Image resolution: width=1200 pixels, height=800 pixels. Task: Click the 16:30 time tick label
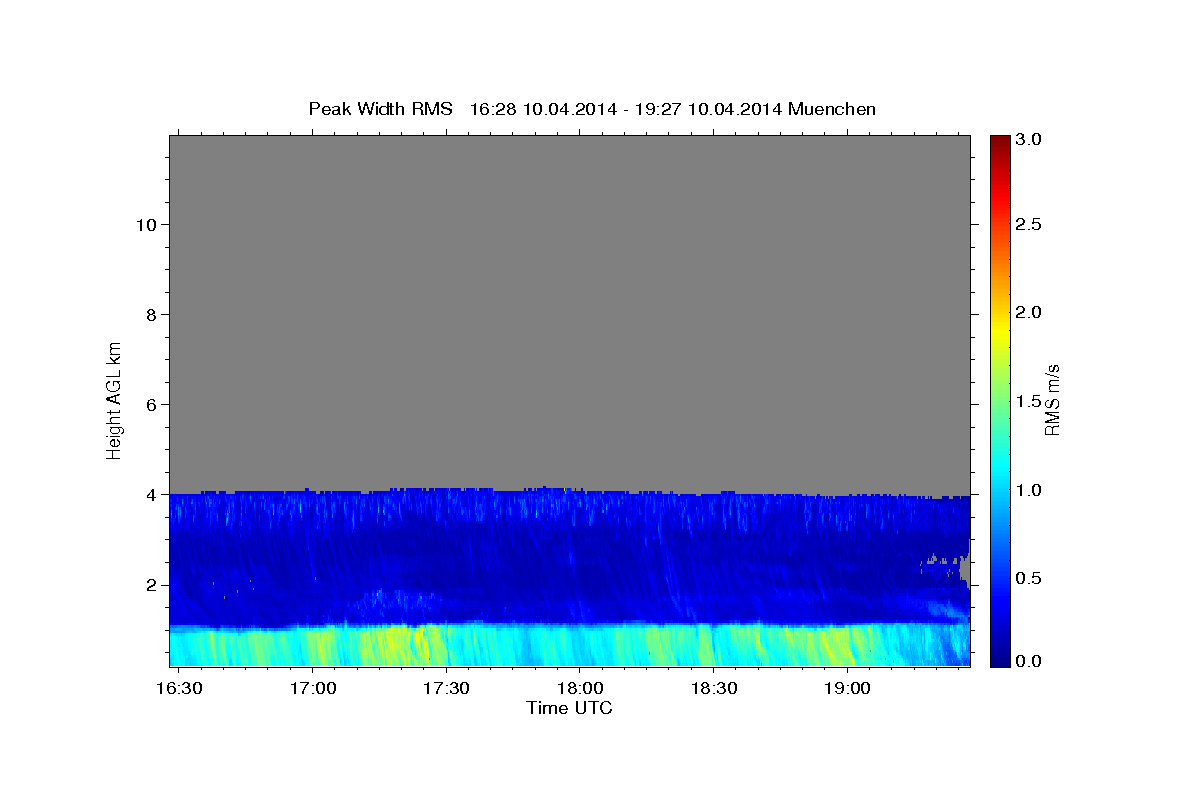click(x=180, y=689)
